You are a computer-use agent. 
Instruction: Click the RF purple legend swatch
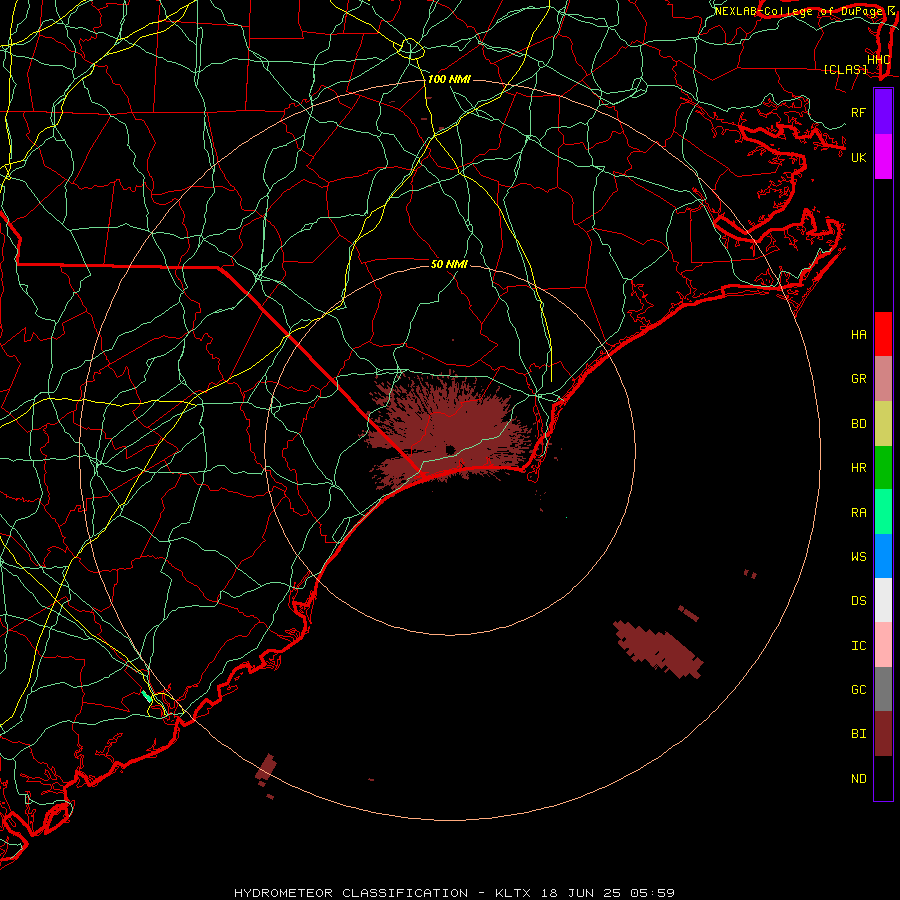(883, 112)
